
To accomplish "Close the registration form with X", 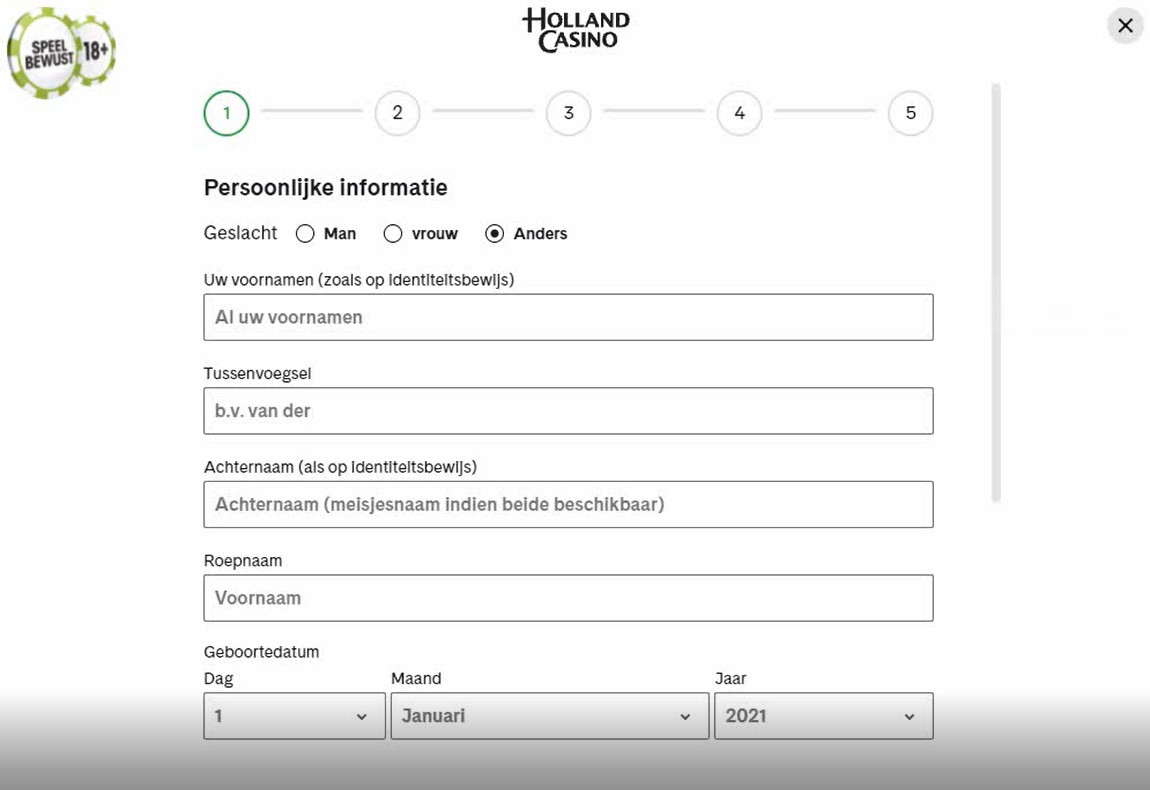I will (x=1125, y=26).
